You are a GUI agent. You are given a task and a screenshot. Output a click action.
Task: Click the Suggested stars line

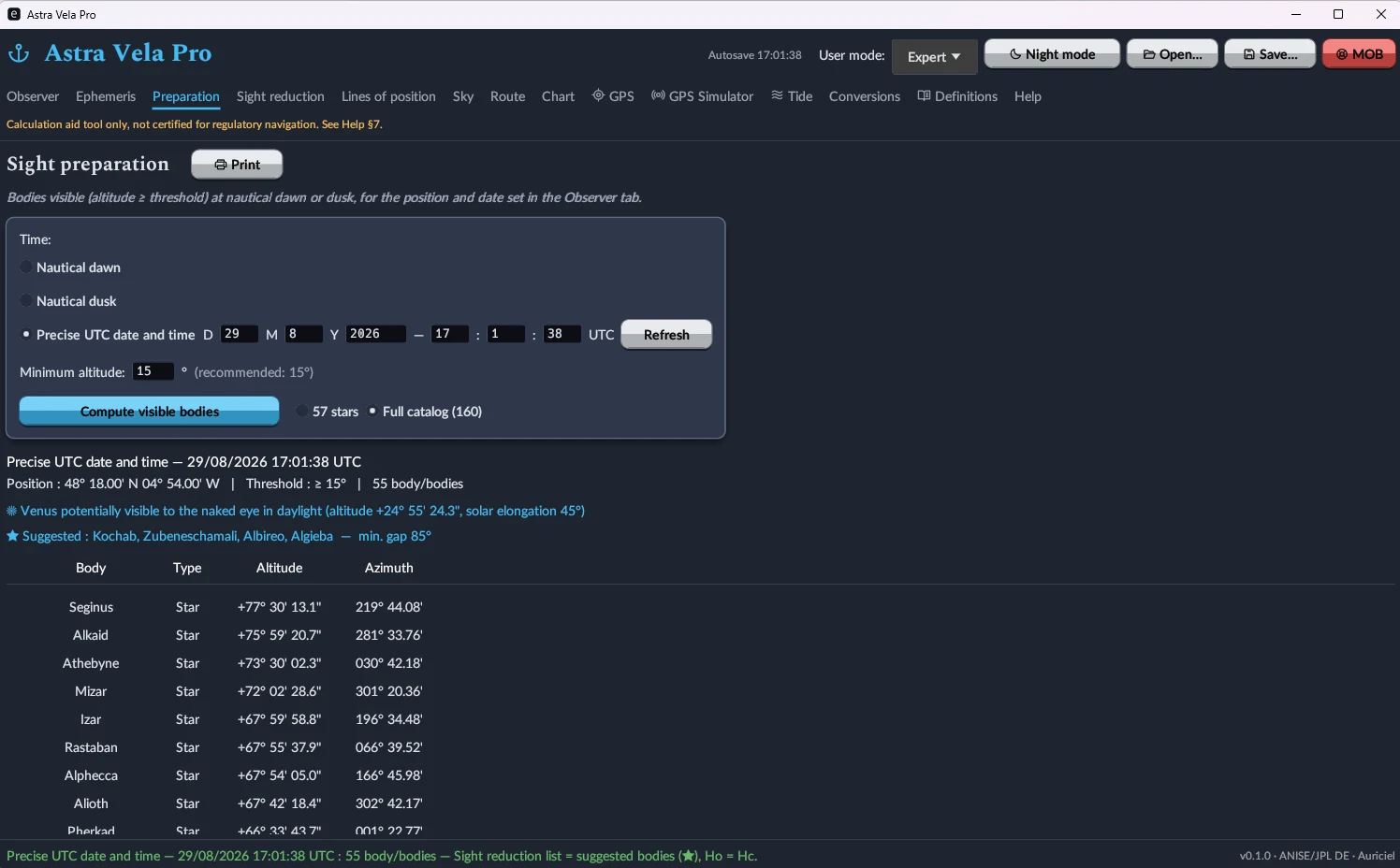pos(219,536)
